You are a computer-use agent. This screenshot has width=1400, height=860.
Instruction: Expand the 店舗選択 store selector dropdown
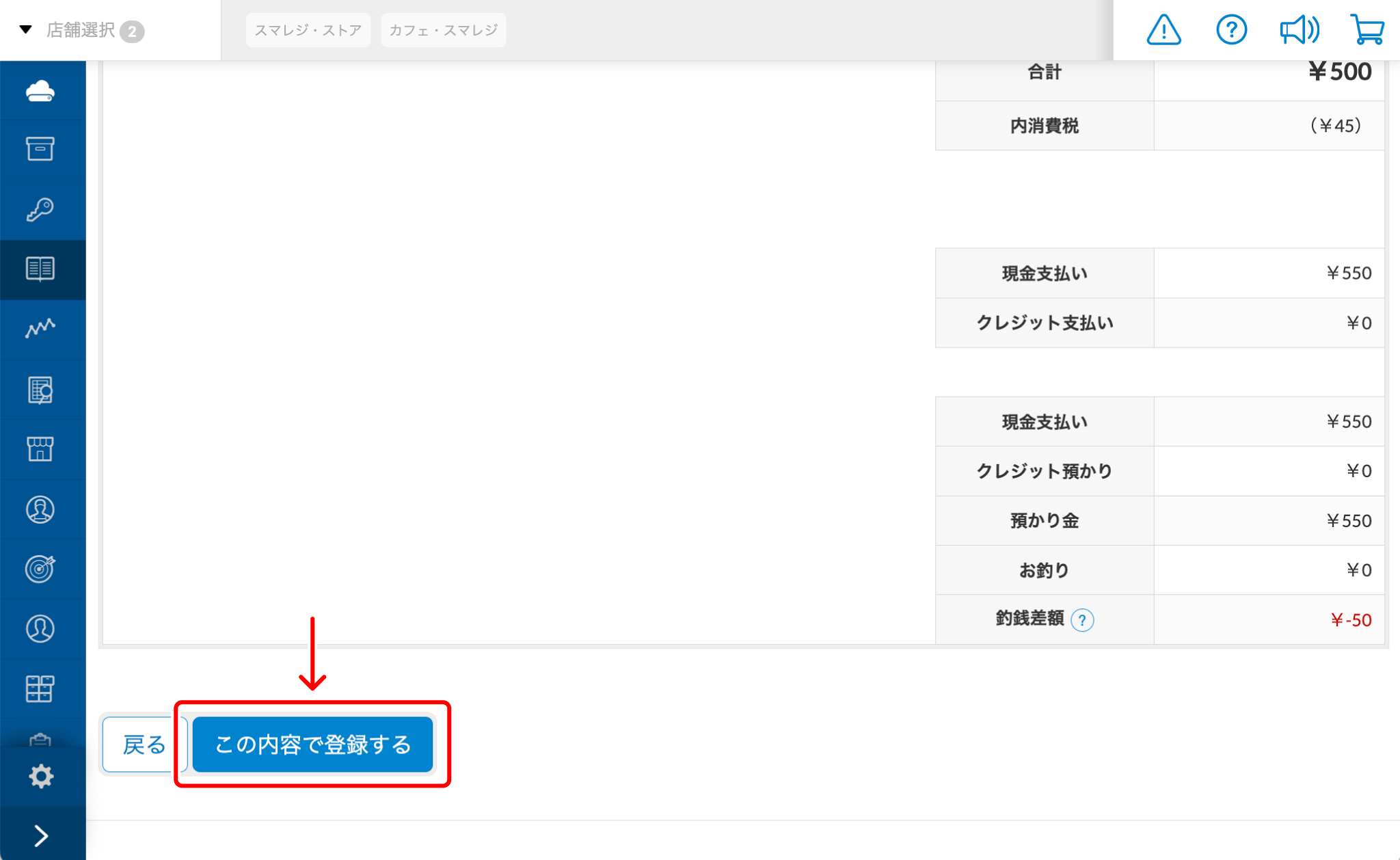(x=81, y=30)
